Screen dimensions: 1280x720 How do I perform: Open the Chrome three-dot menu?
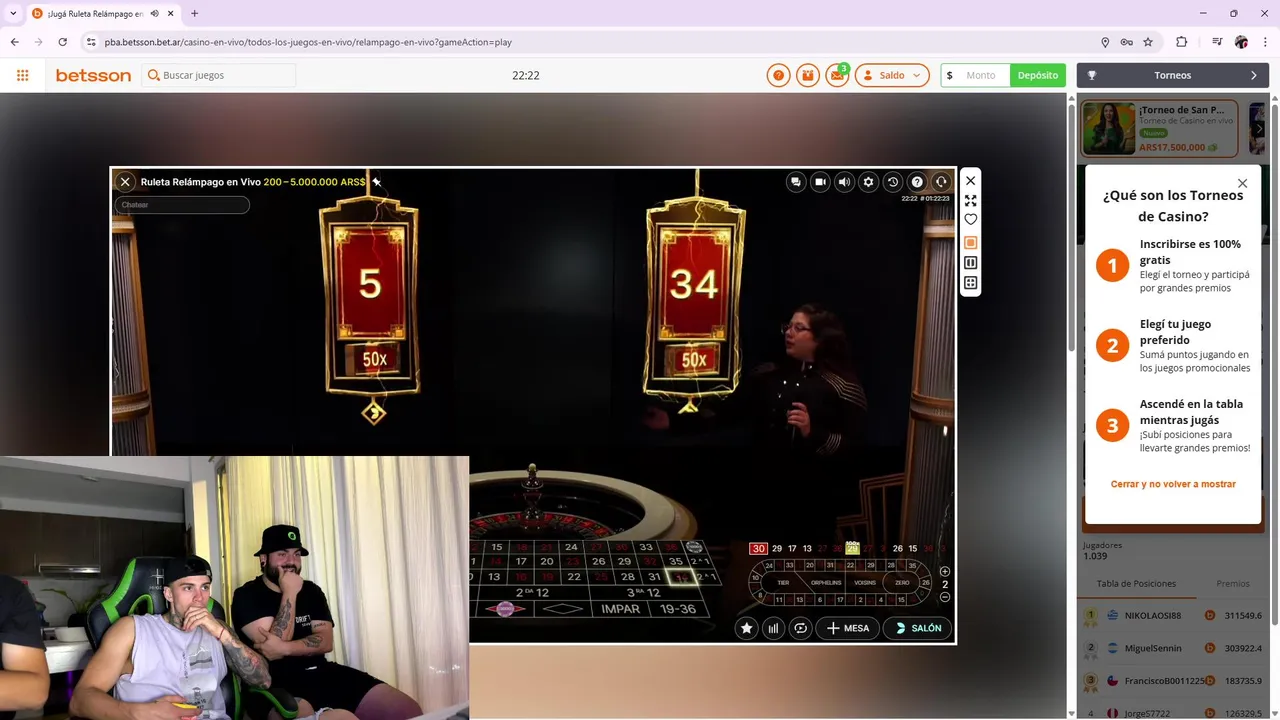click(x=1265, y=42)
